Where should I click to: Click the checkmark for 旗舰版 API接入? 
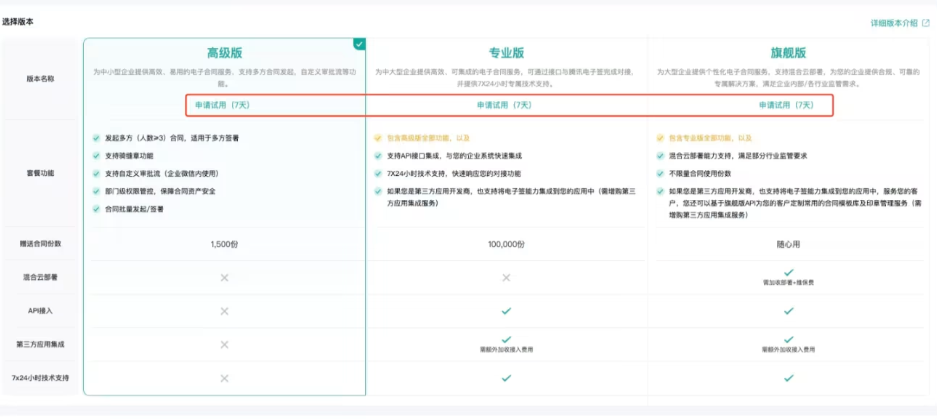point(788,311)
